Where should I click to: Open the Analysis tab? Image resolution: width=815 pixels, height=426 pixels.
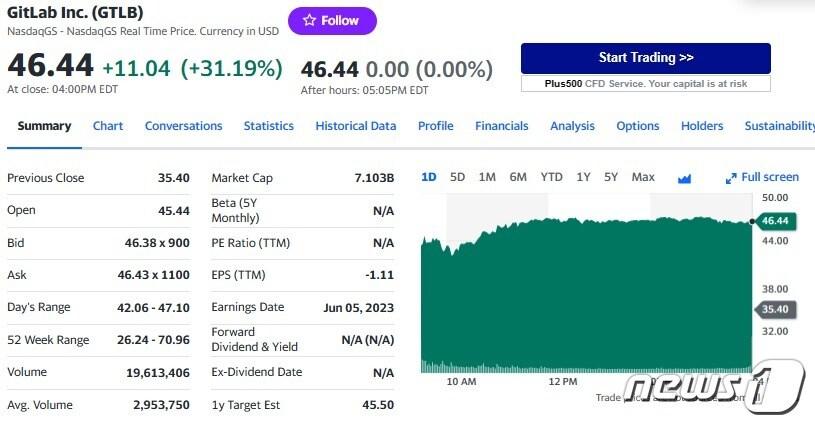[572, 126]
